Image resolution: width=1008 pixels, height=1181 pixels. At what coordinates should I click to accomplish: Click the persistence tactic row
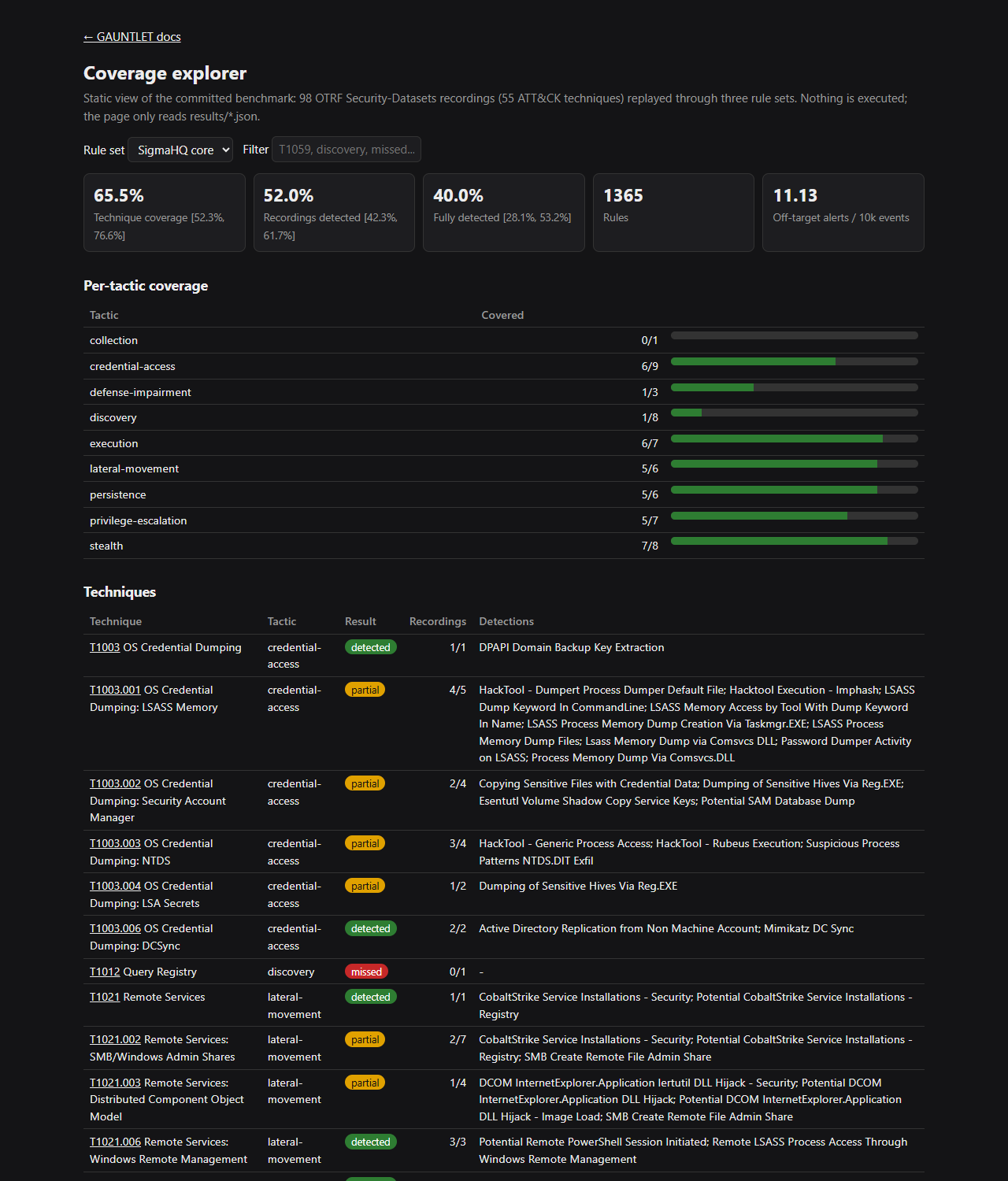click(x=504, y=494)
